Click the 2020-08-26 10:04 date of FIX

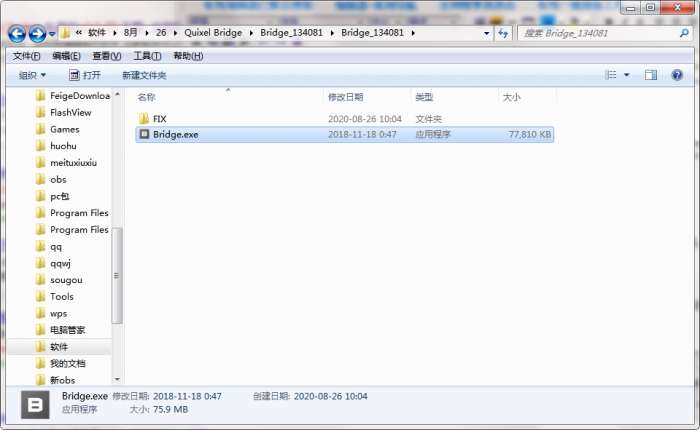point(365,119)
